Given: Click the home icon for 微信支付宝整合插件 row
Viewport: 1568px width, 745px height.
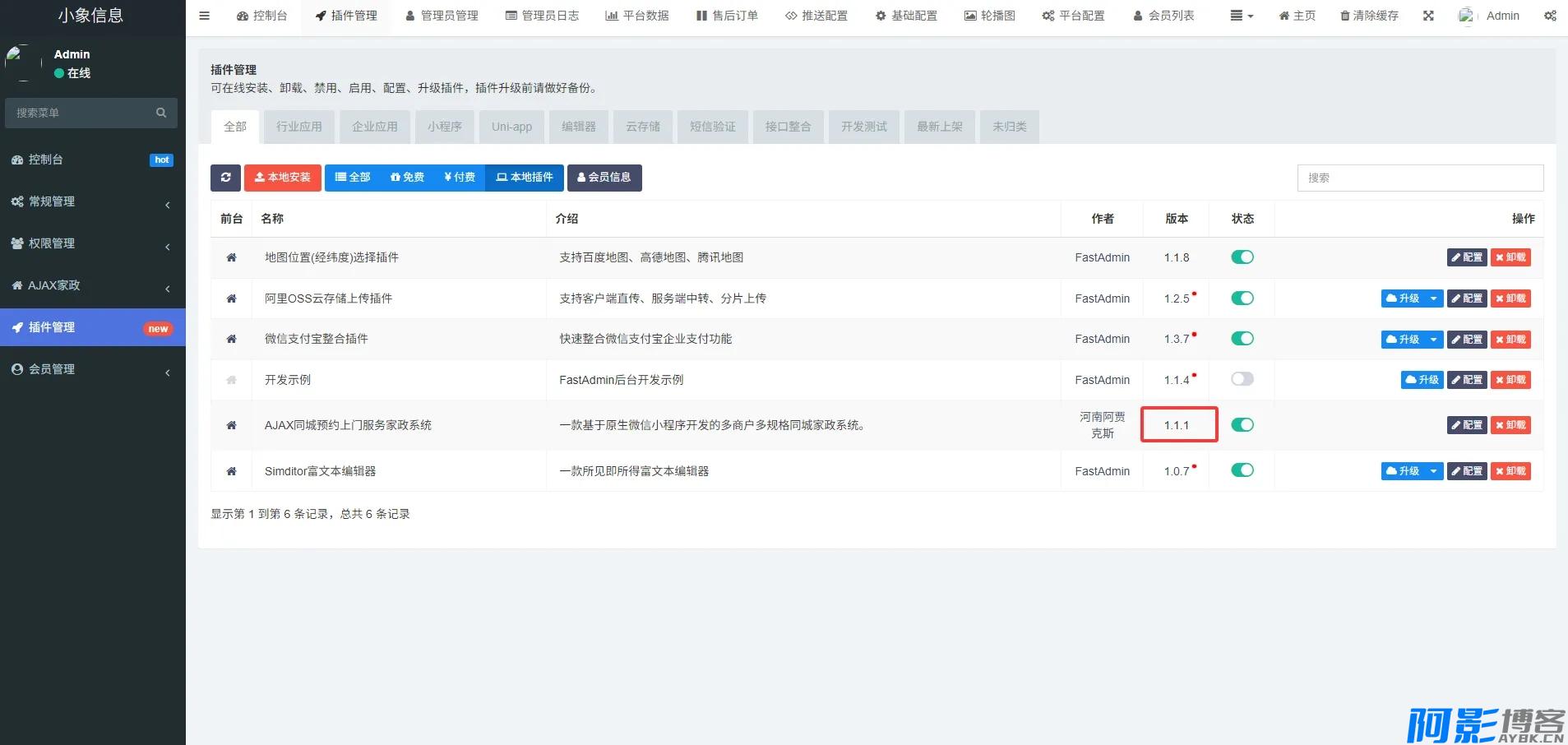Looking at the screenshot, I should pyautogui.click(x=231, y=339).
